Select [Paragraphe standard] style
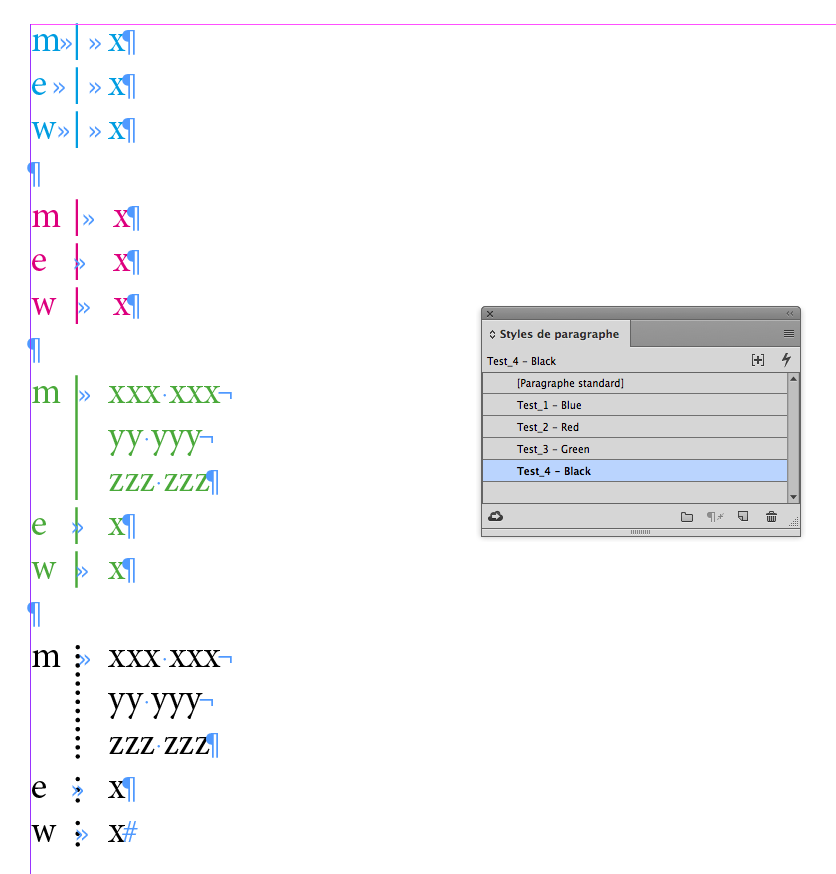The width and height of the screenshot is (836, 874). pos(635,383)
